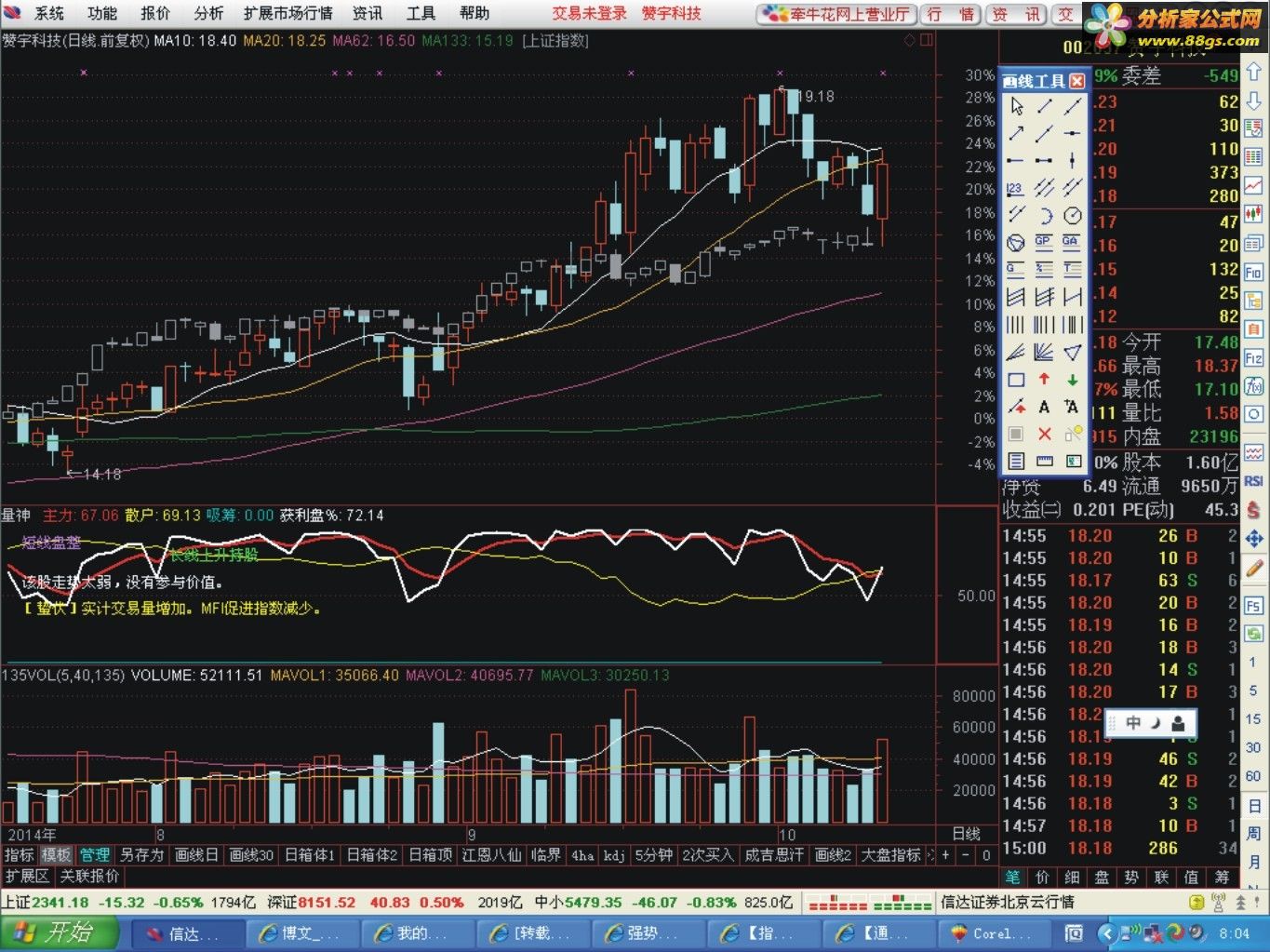Select the rectangle drawing tool

(1016, 380)
